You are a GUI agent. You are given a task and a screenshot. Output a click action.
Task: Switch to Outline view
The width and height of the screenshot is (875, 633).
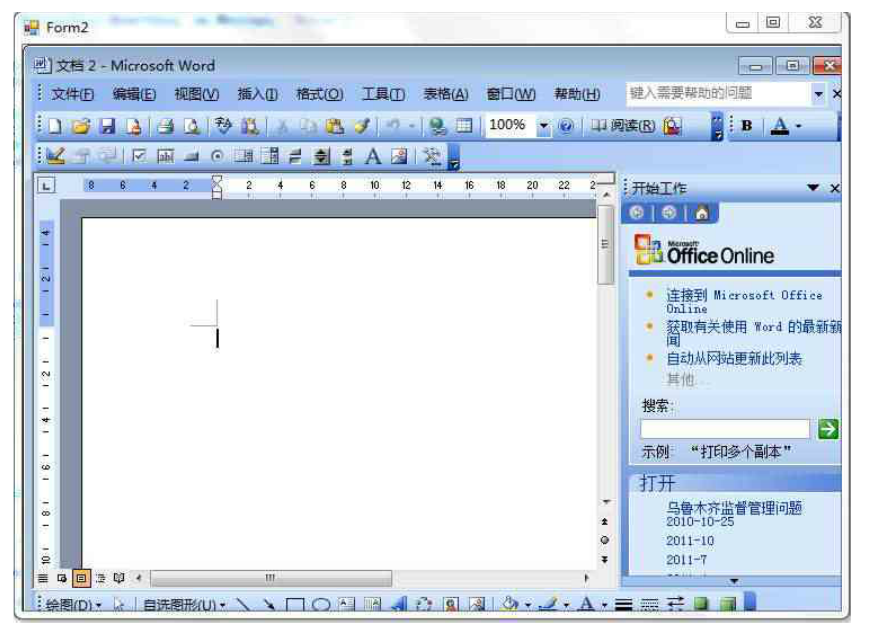(x=100, y=578)
